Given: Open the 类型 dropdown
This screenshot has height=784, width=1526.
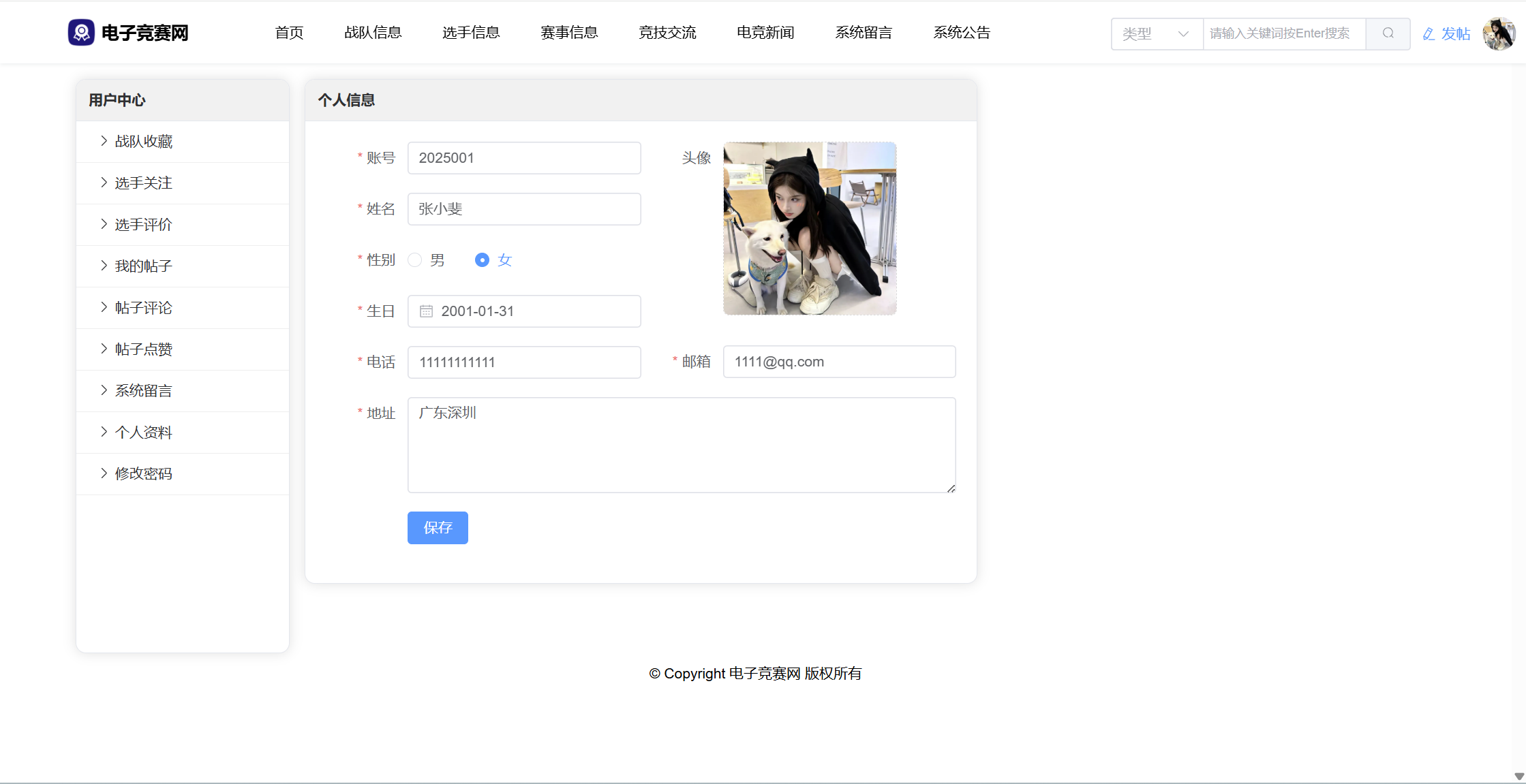Looking at the screenshot, I should tap(1156, 33).
